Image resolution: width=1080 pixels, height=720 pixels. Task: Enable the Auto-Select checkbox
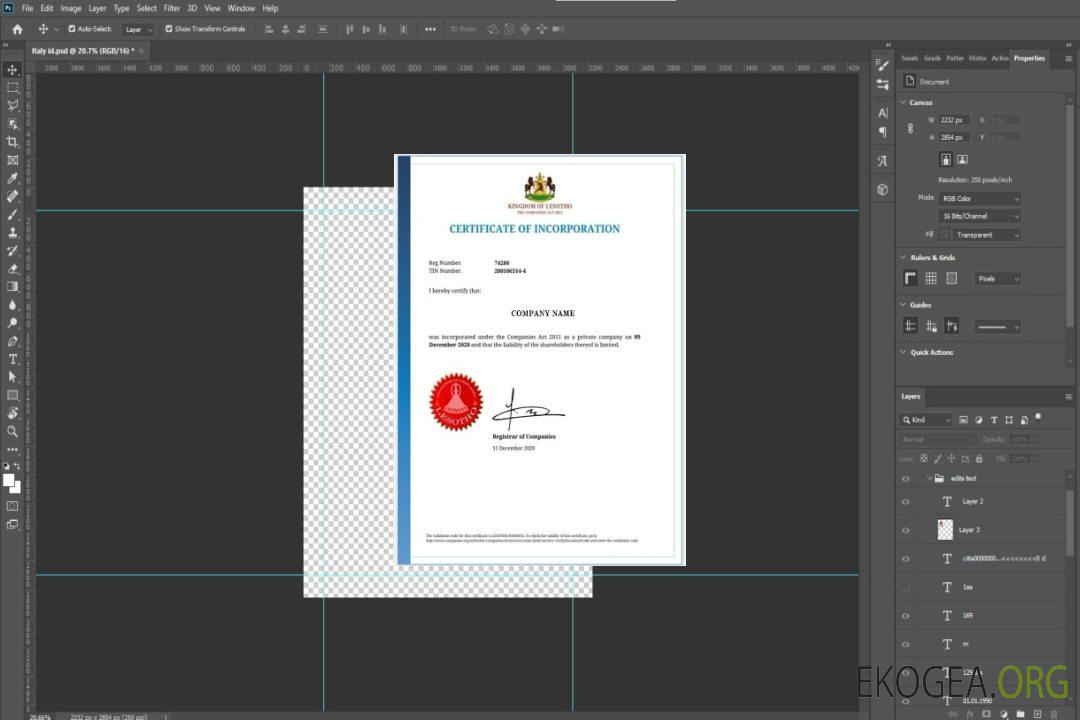pyautogui.click(x=72, y=29)
